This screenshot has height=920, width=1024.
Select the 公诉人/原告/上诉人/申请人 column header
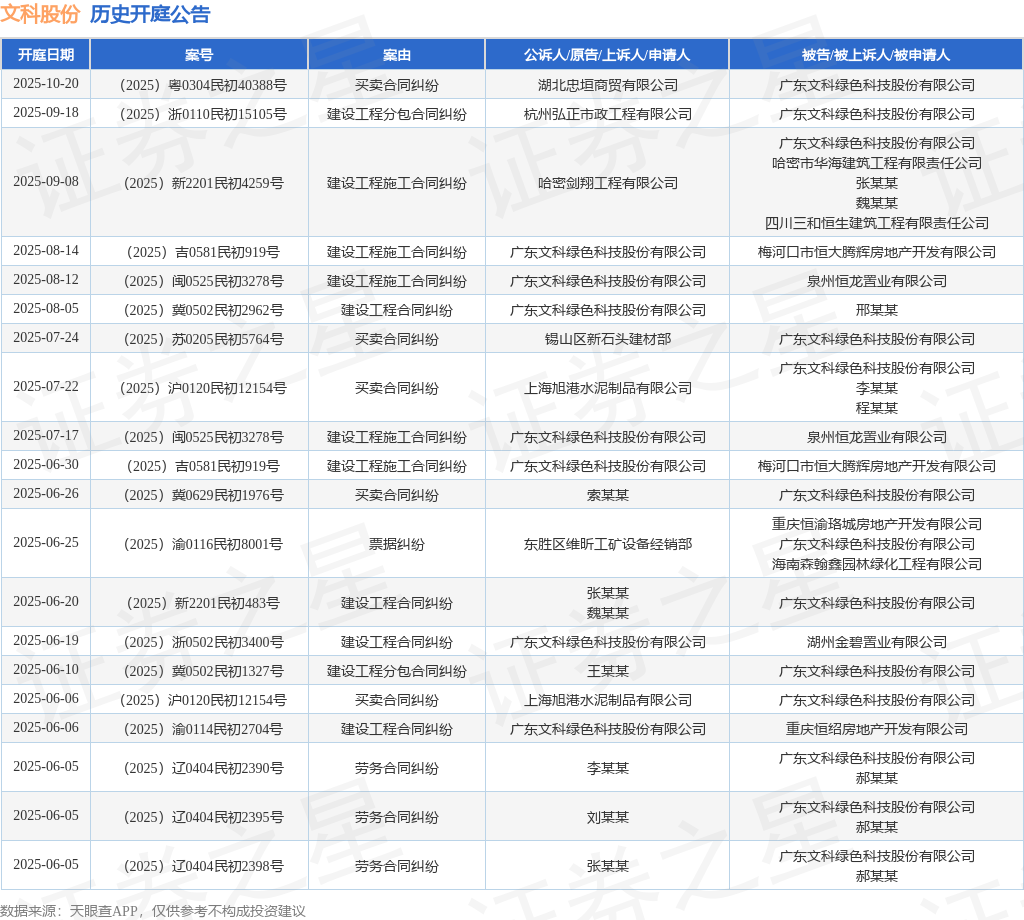pyautogui.click(x=607, y=55)
